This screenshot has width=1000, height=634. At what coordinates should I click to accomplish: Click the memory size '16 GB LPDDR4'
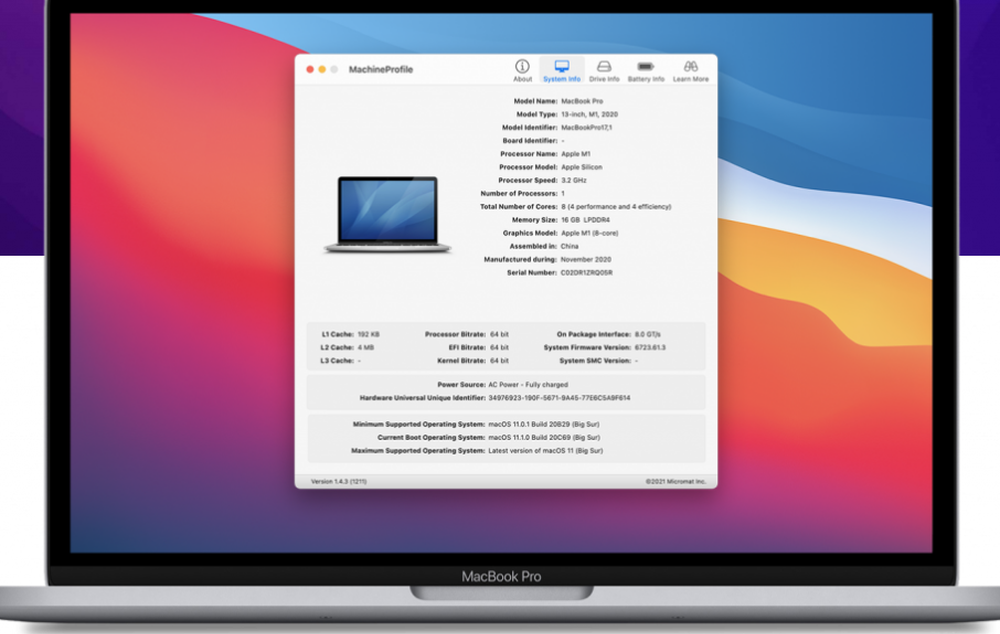click(x=585, y=220)
